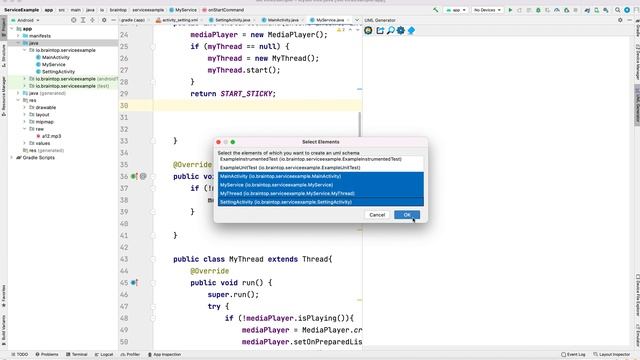
Task: Select the MainActivity entry in the dialog list
Action: point(320,176)
